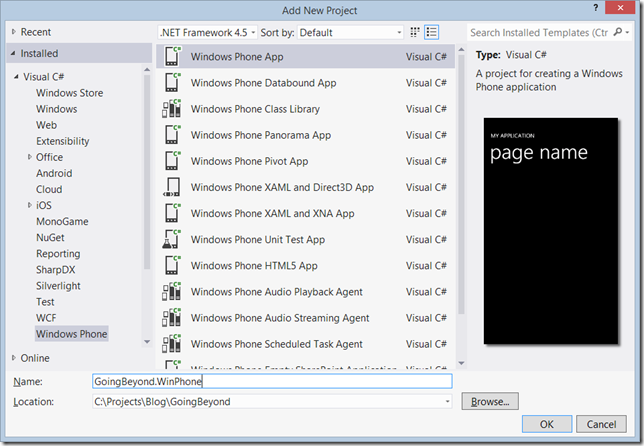This screenshot has height=446, width=644.
Task: Select the Reporting category
Action: coord(58,253)
